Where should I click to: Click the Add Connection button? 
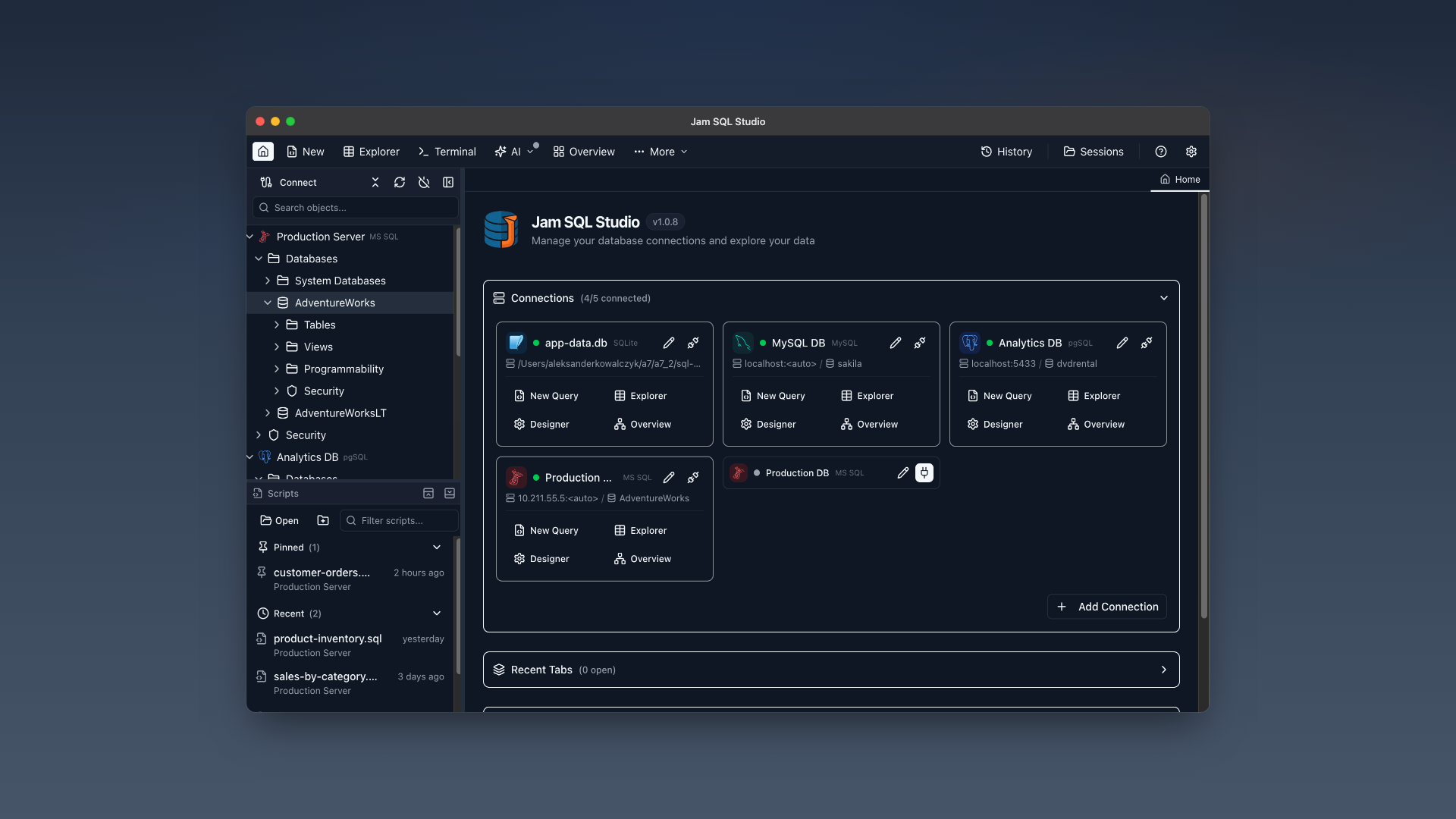1106,606
